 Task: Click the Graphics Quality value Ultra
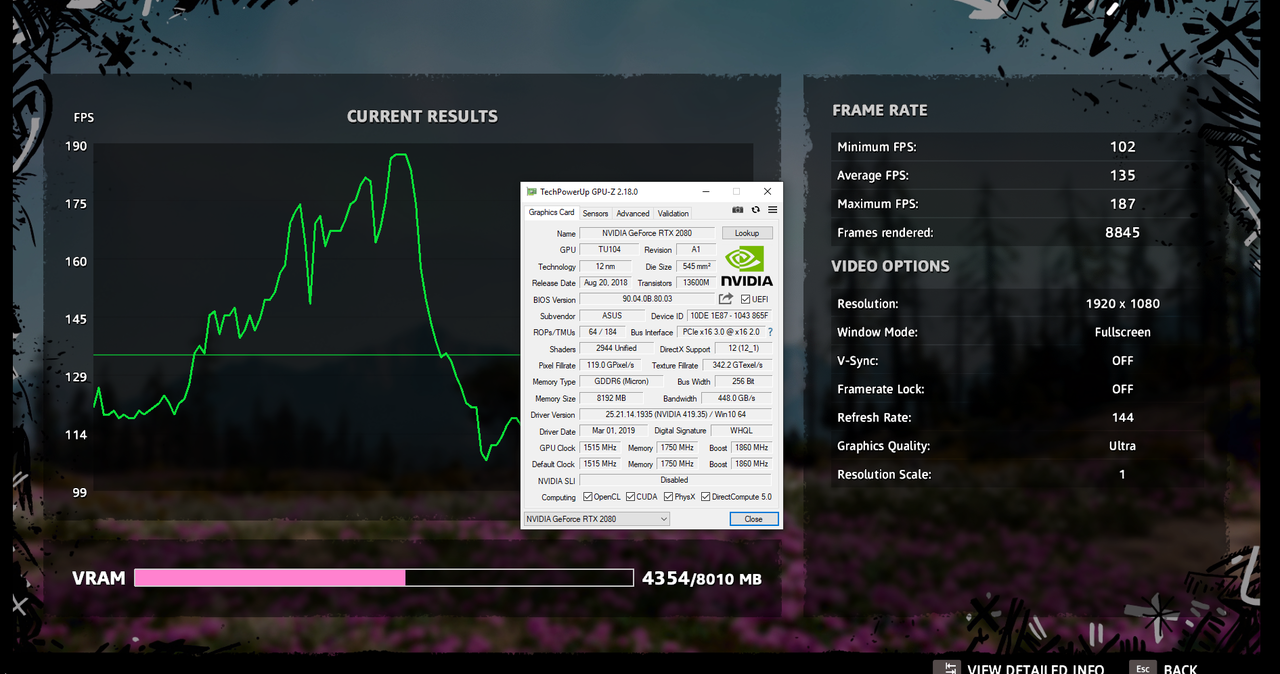(1122, 446)
